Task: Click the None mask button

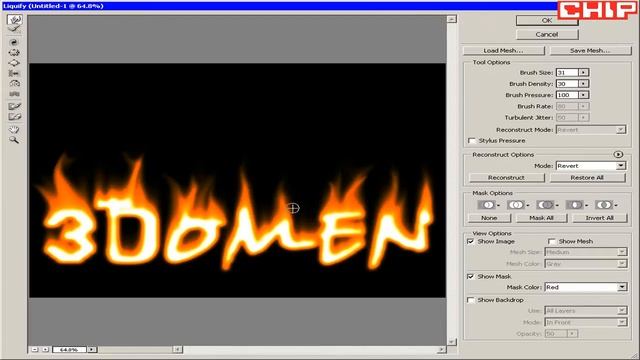Action: 489,218
